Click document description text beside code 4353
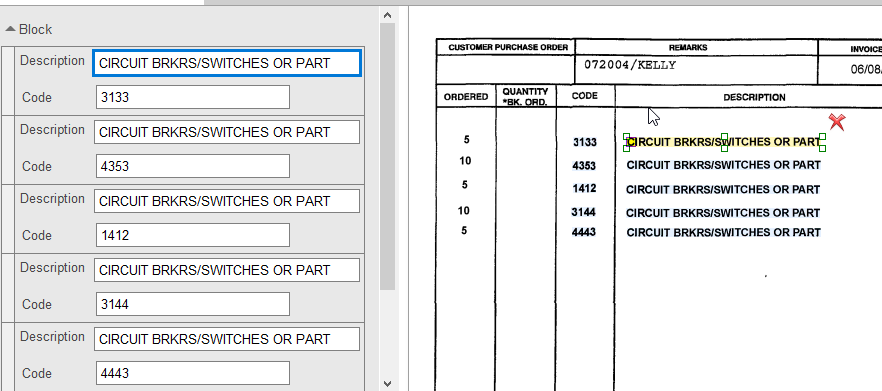 point(723,165)
